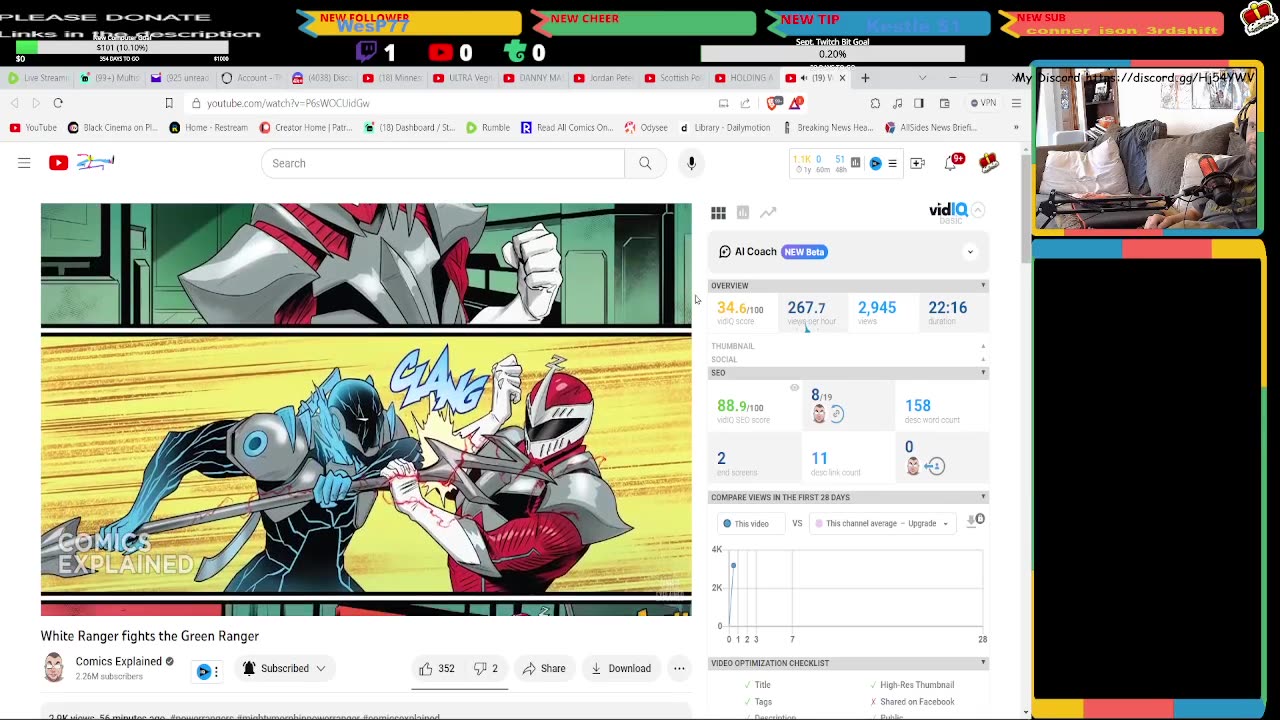Select vidIQ bar chart view icon
This screenshot has width=1280, height=720.
click(743, 212)
